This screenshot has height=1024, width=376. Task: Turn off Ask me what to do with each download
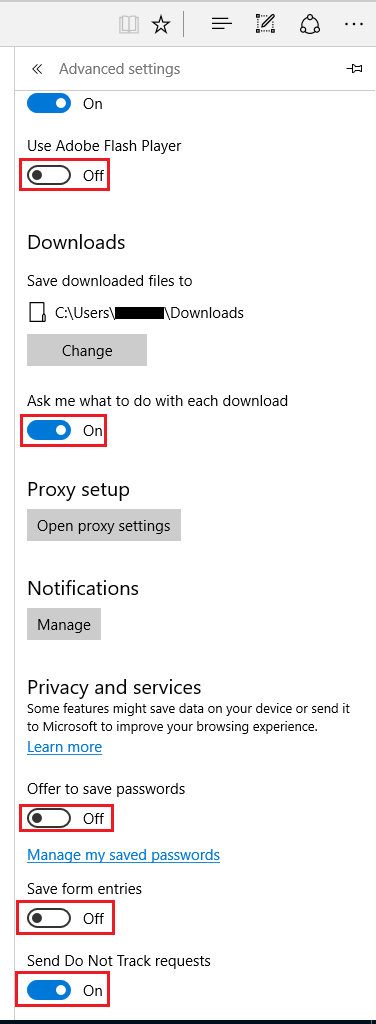pyautogui.click(x=49, y=430)
